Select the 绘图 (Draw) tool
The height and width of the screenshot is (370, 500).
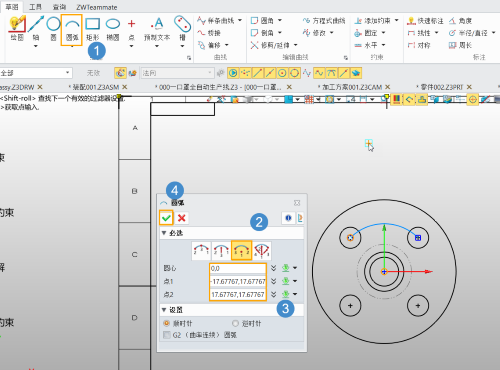click(x=17, y=28)
